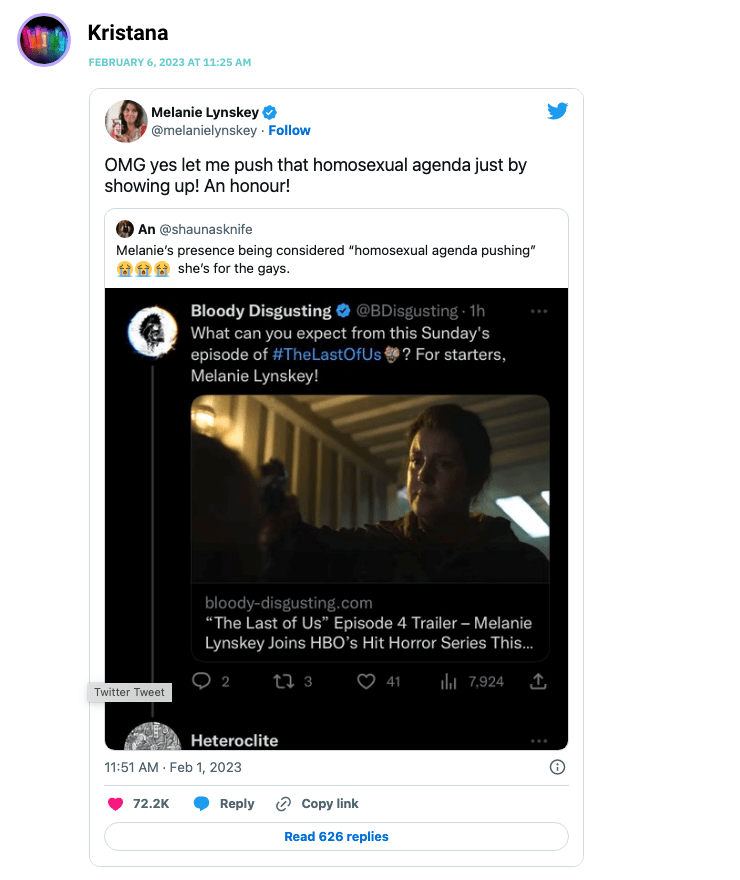The height and width of the screenshot is (880, 740).
Task: Click the comment bubble showing 2
Action: [201, 681]
